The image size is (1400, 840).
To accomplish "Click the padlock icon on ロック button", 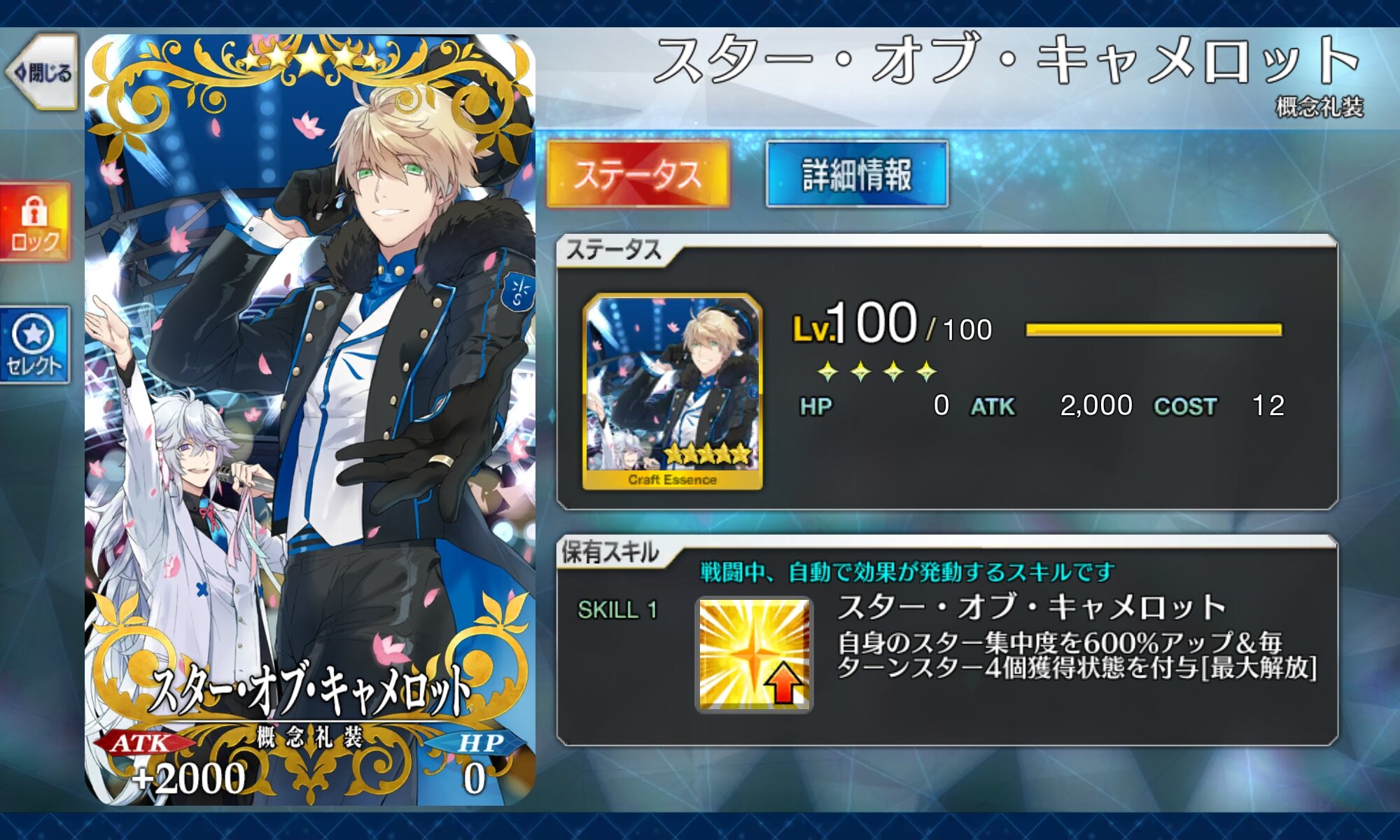I will point(34,210).
